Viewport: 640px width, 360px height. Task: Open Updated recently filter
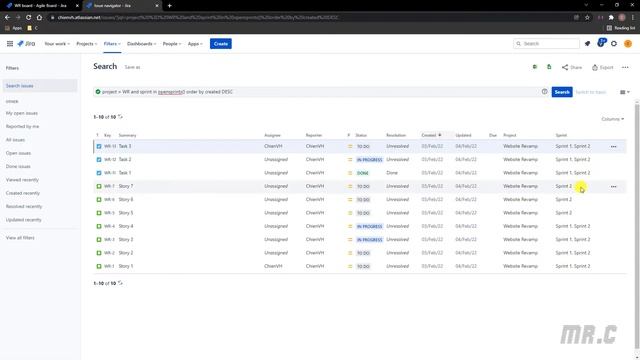23,220
